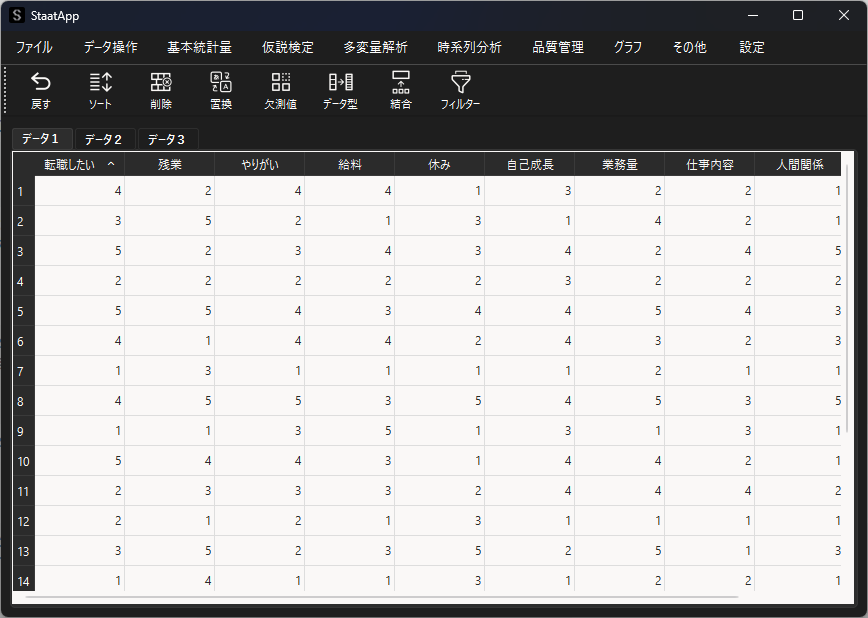
Task: Open the ファイル menu
Action: click(34, 47)
